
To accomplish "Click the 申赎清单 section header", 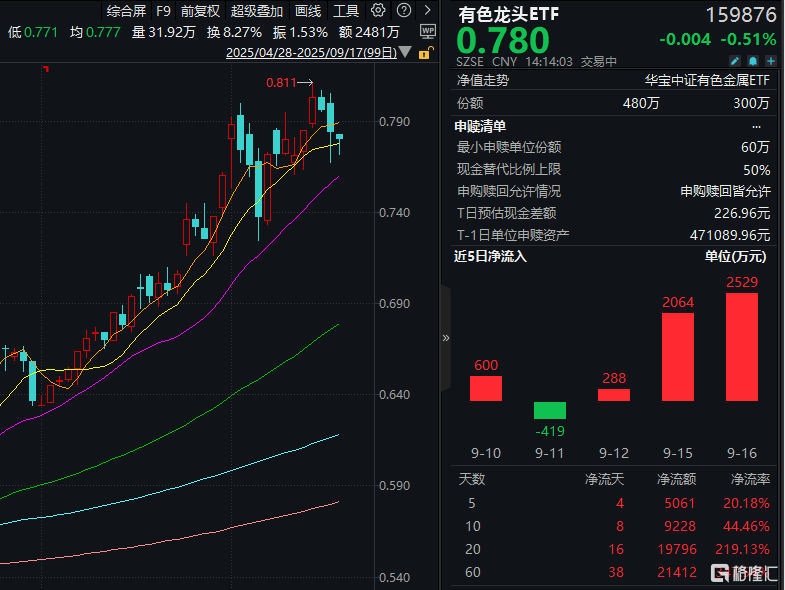I will 480,126.
